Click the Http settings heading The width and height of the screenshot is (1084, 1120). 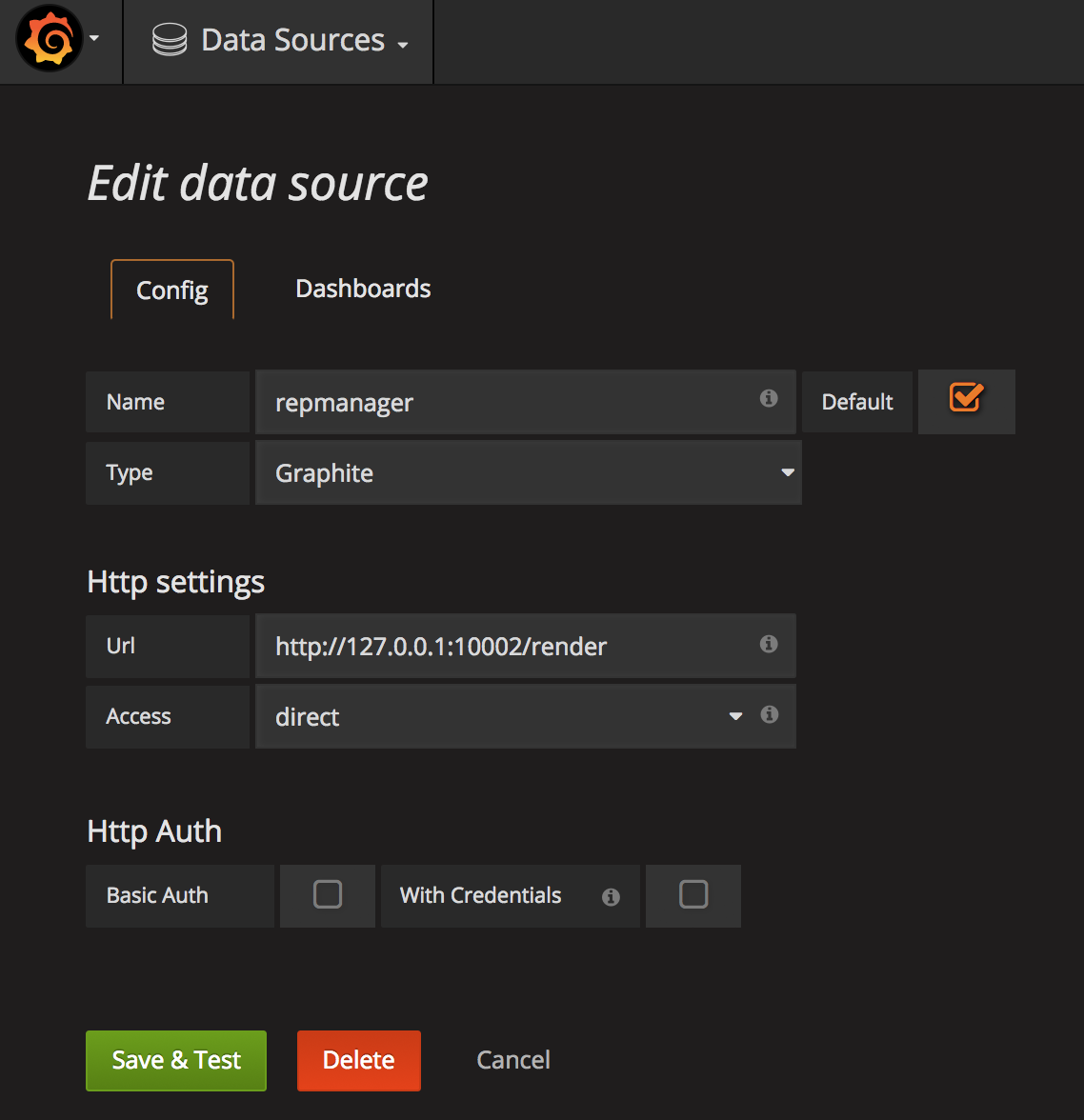click(x=176, y=582)
